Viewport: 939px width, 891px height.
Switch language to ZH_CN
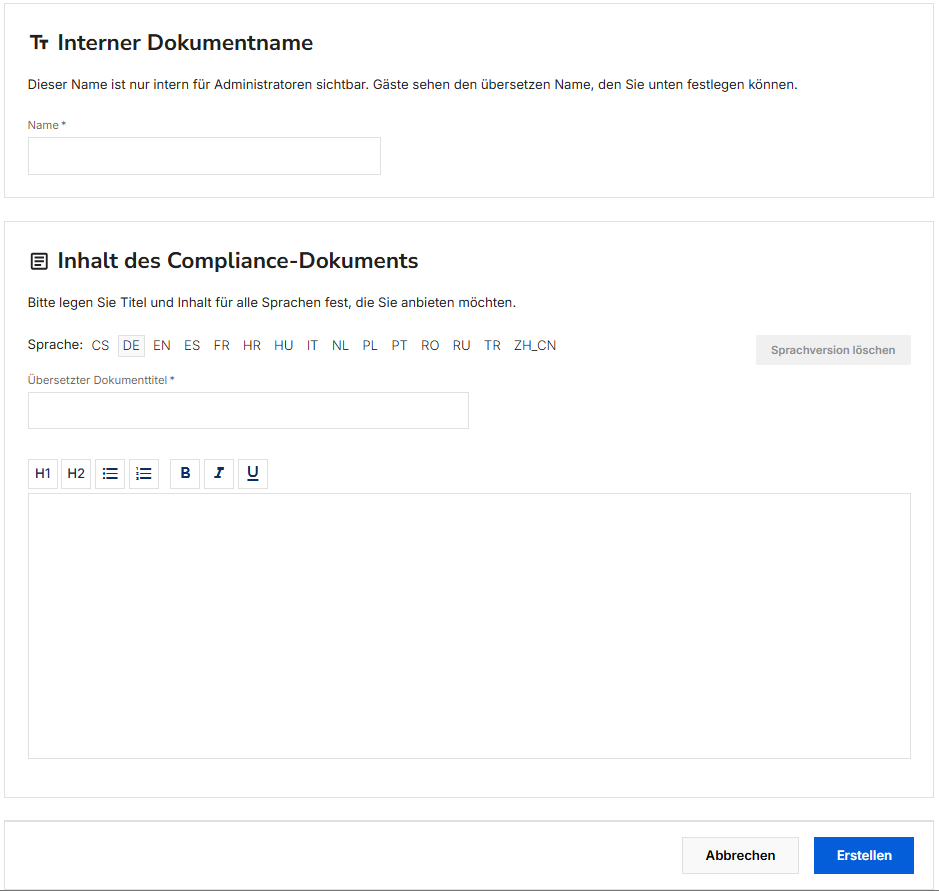[535, 346]
